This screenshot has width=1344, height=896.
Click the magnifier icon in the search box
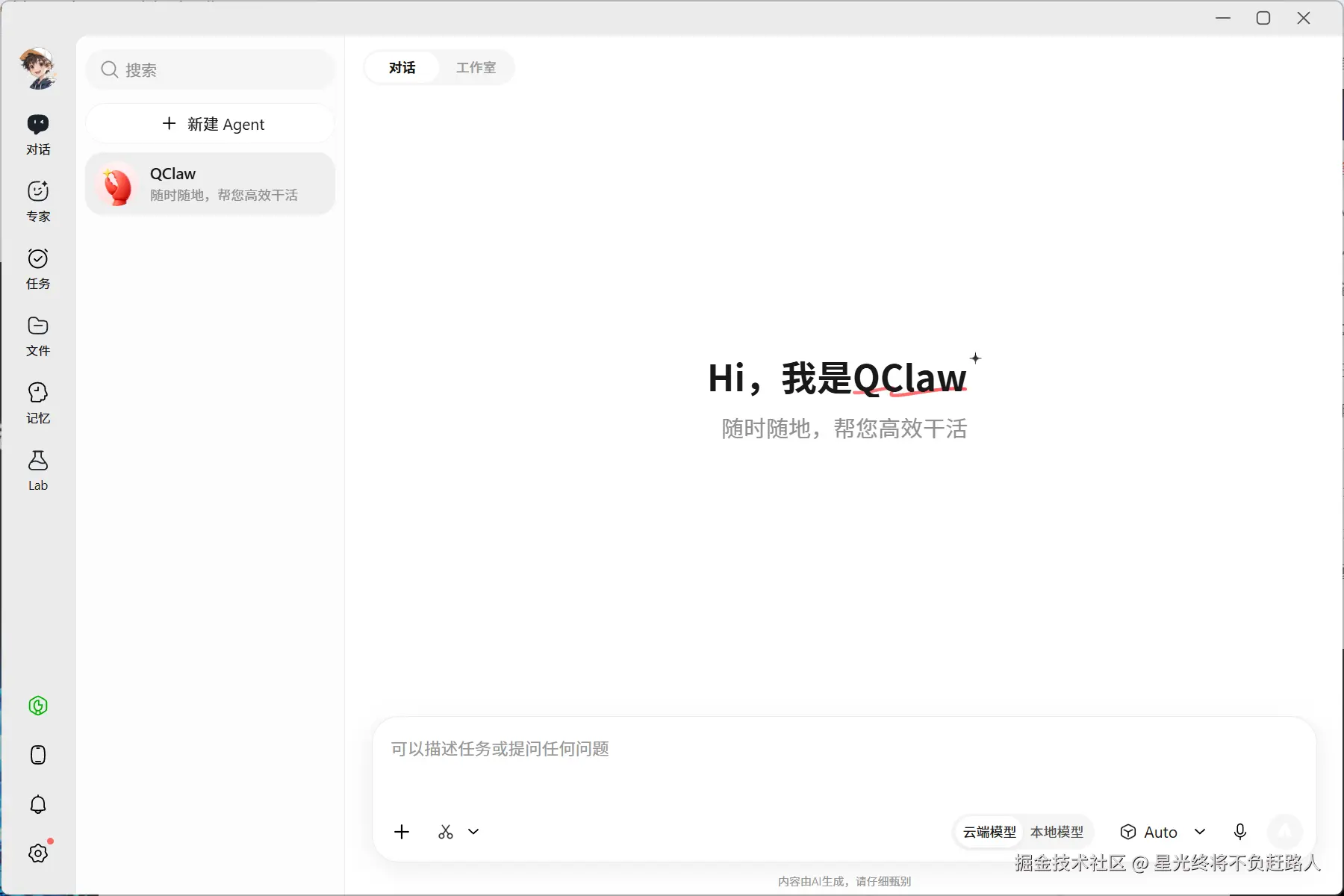pos(110,69)
